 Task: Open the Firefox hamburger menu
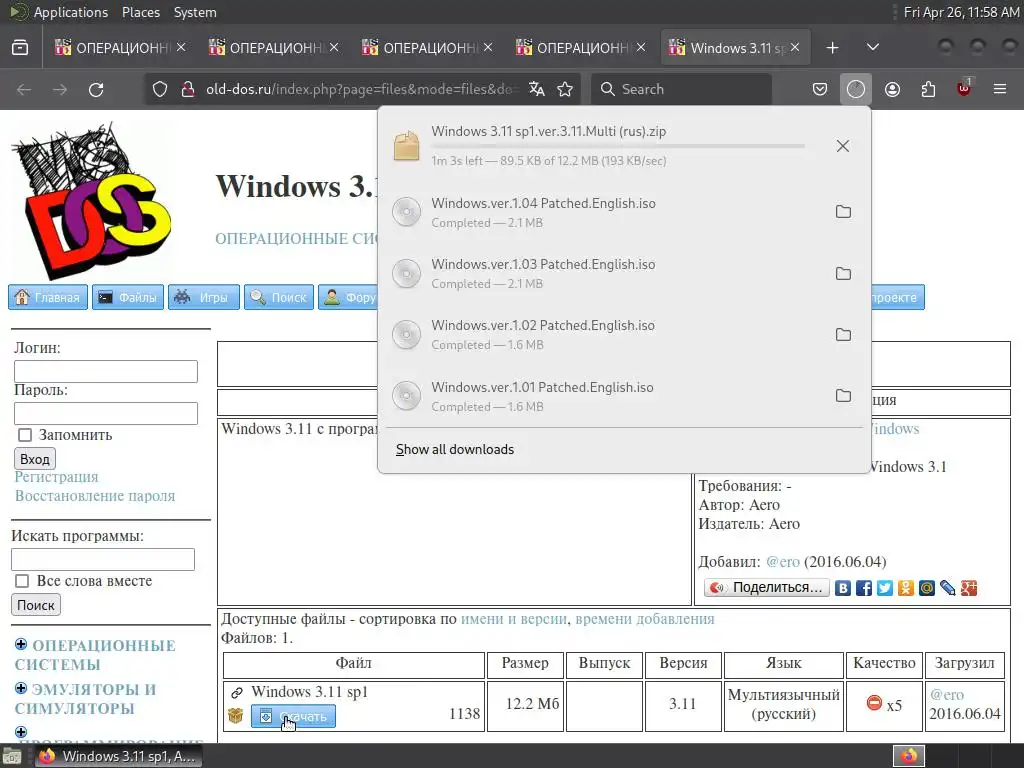click(1000, 89)
